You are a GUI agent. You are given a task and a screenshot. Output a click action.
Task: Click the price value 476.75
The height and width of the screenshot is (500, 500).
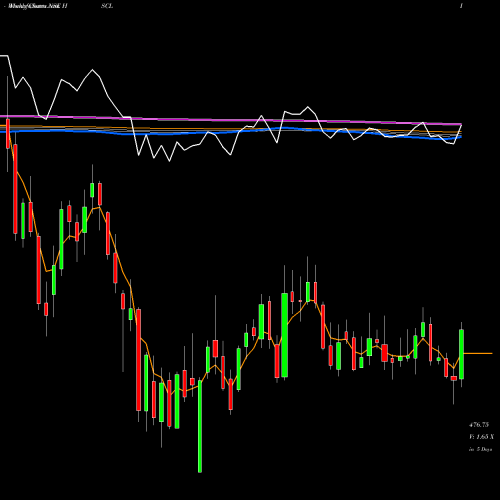pos(479,425)
